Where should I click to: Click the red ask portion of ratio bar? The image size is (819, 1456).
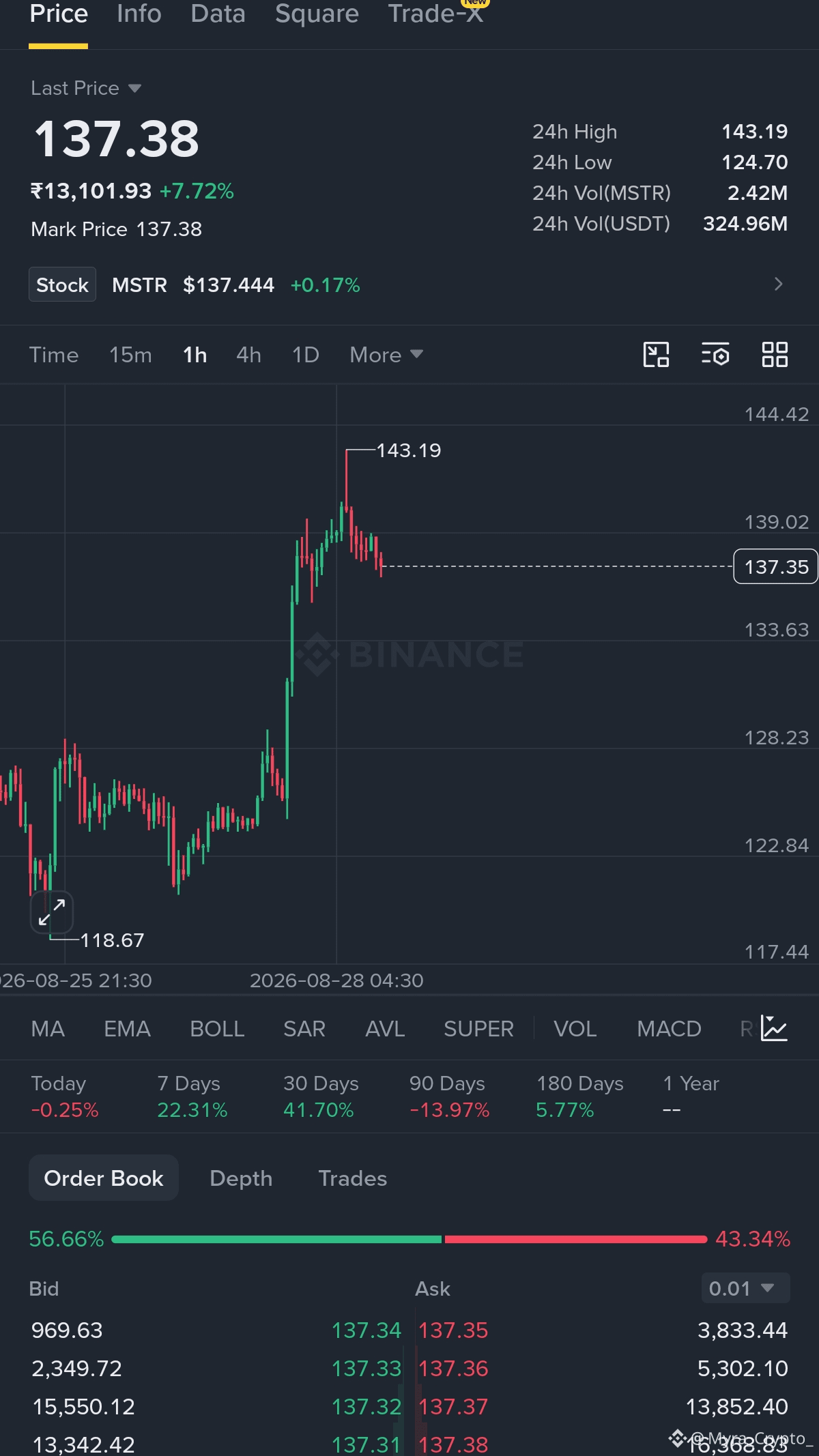(576, 1239)
